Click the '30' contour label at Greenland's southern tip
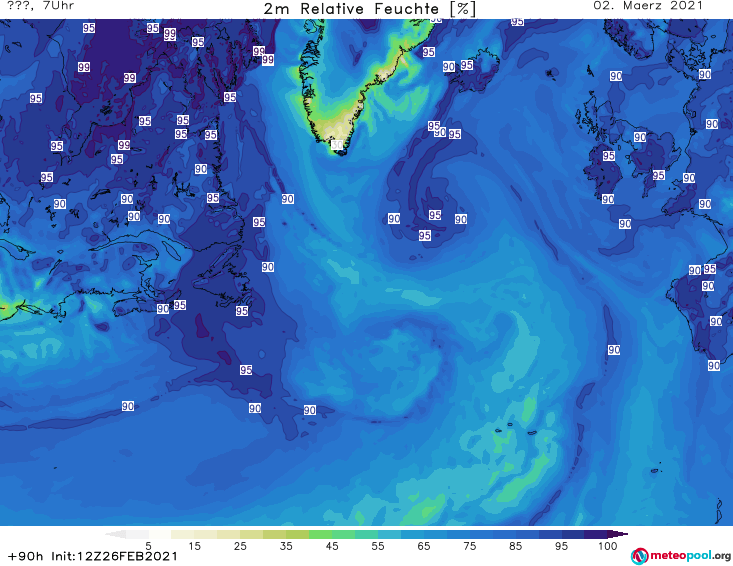 click(x=337, y=145)
